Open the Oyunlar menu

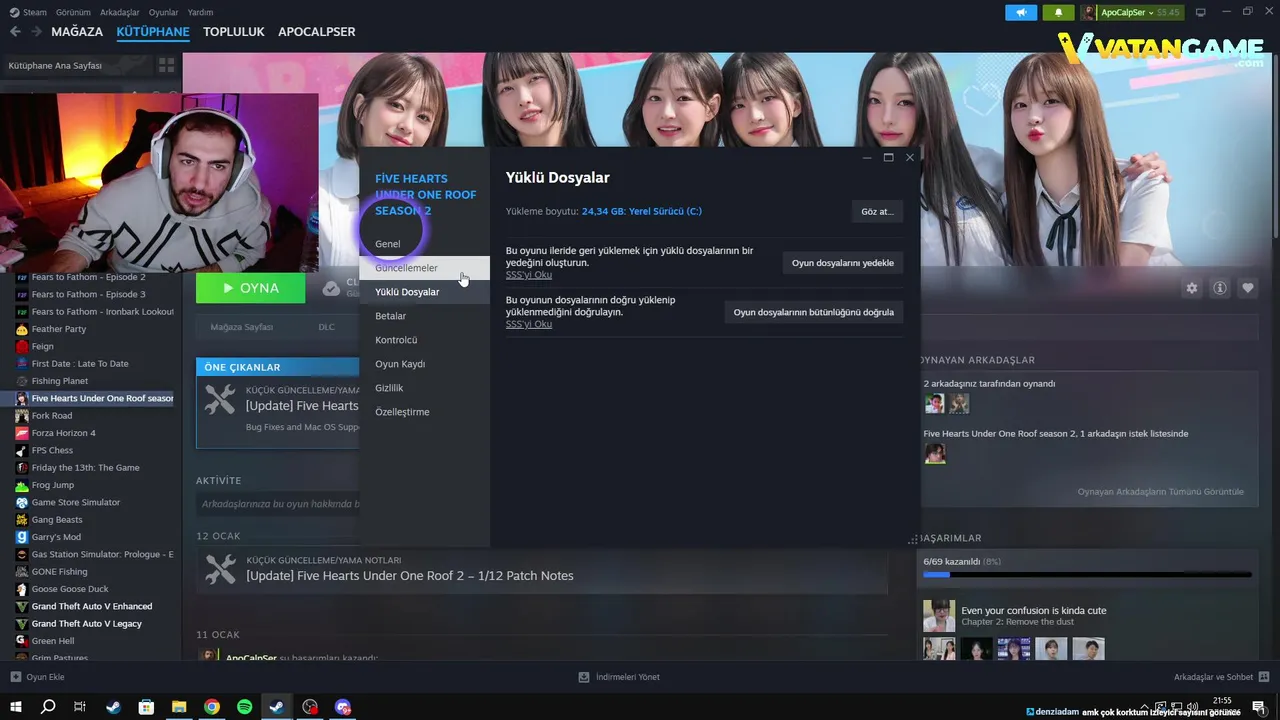[x=163, y=12]
